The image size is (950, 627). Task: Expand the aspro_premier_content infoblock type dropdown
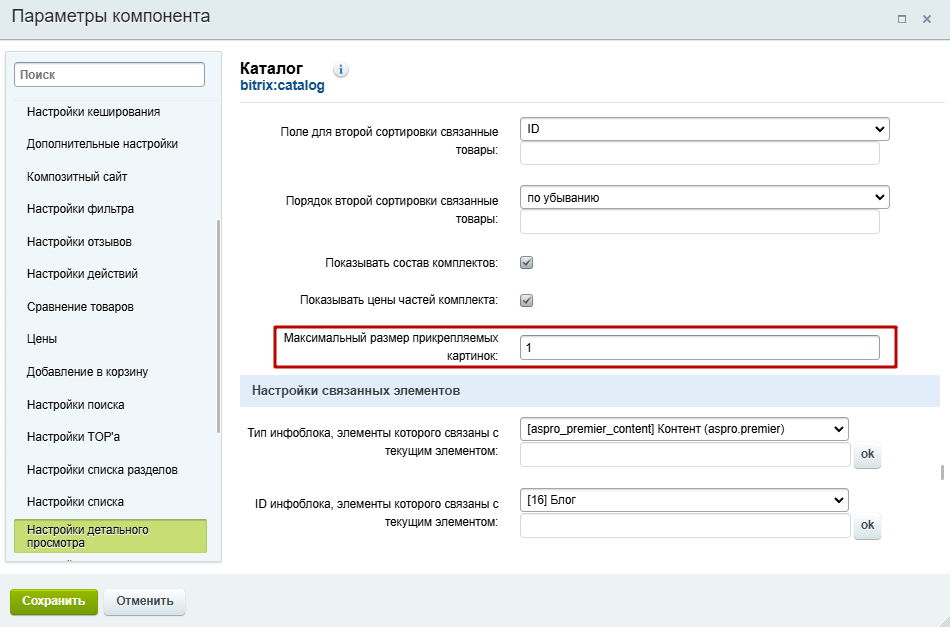click(x=684, y=429)
